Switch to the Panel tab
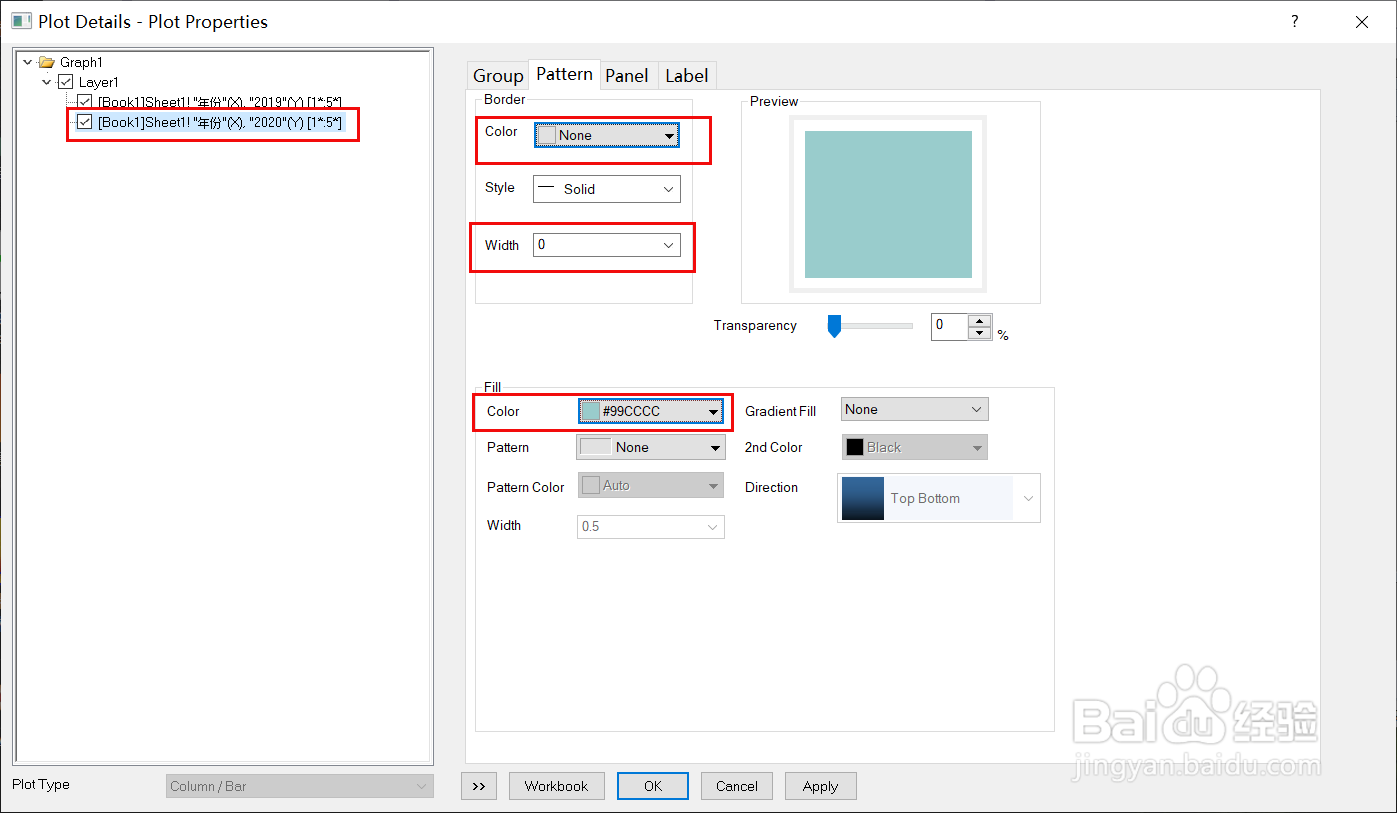 tap(627, 76)
